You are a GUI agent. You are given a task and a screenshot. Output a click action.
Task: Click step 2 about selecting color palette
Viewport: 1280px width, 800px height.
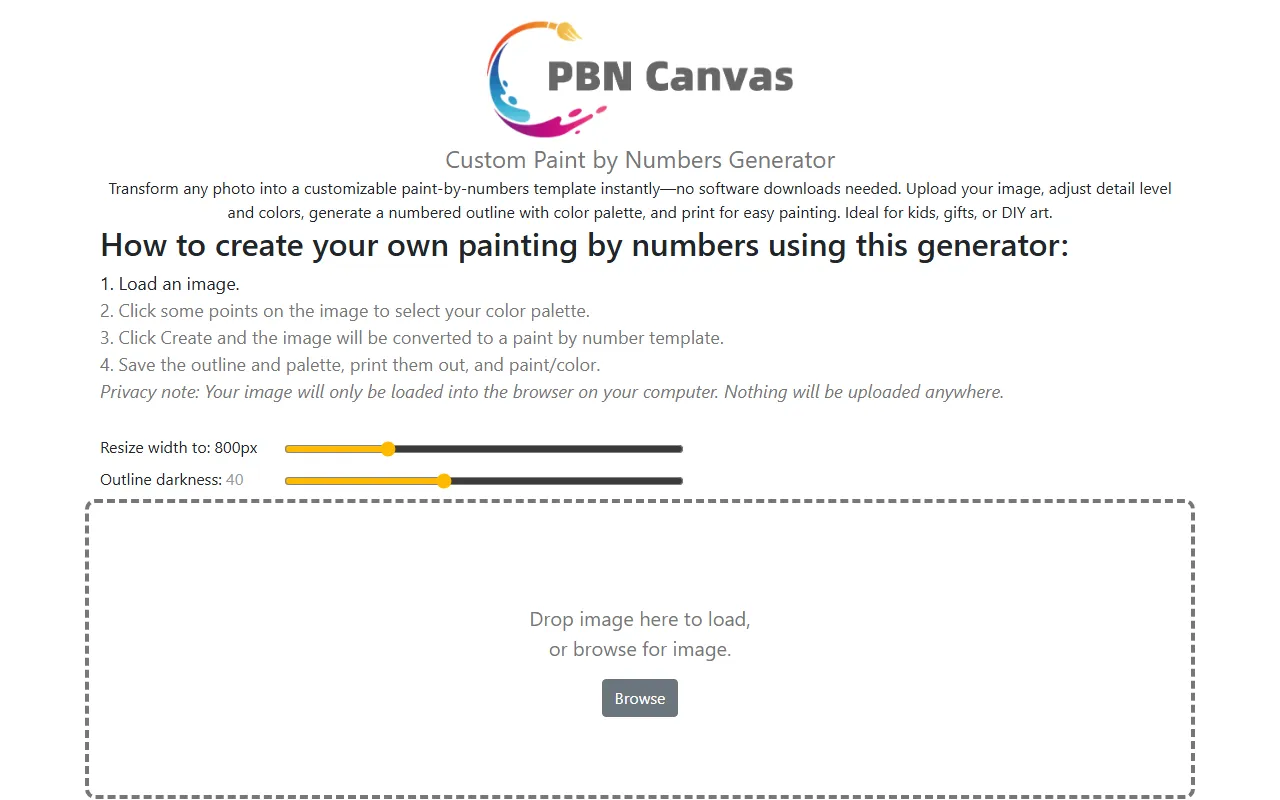[345, 311]
